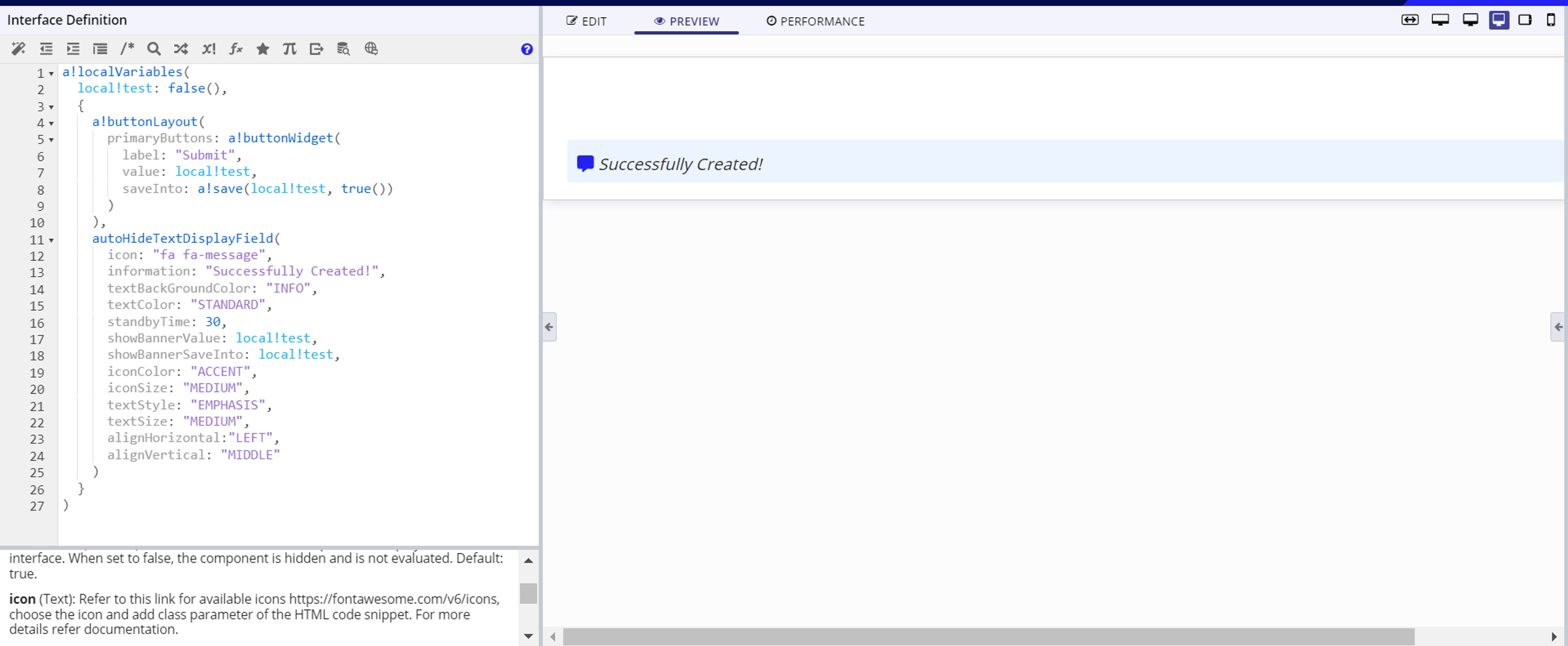
Task: Click the database search toolbar icon
Action: coord(343,49)
